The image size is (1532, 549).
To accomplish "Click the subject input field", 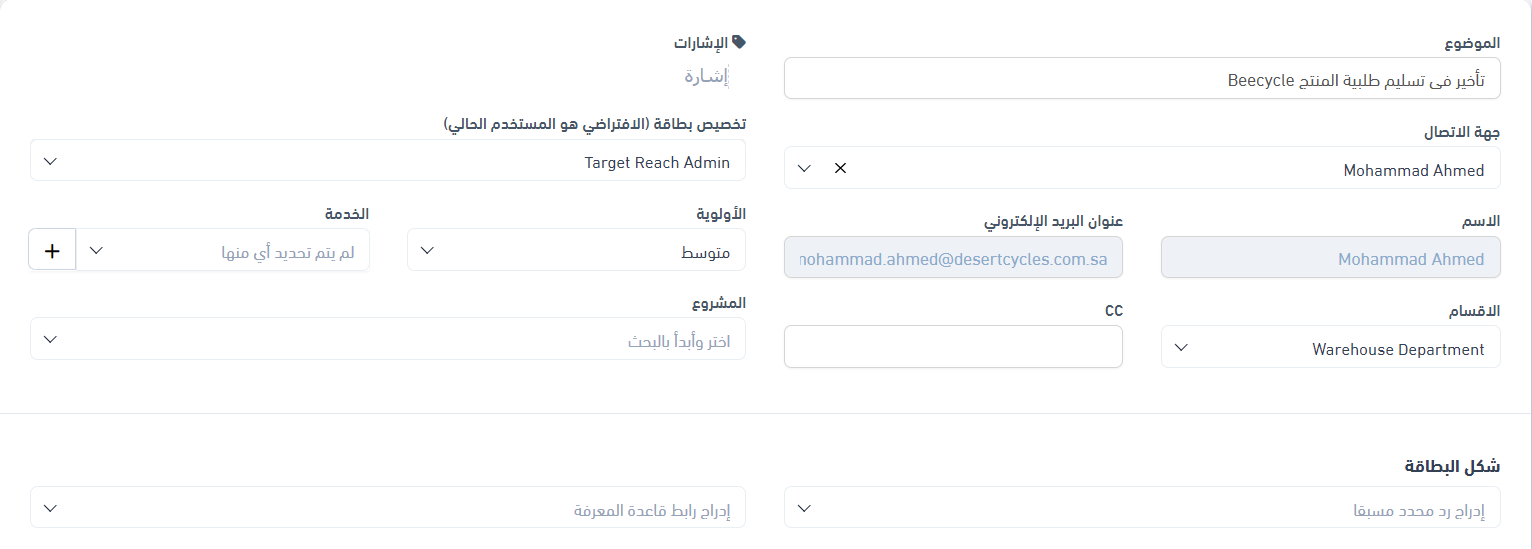I will (x=1142, y=78).
